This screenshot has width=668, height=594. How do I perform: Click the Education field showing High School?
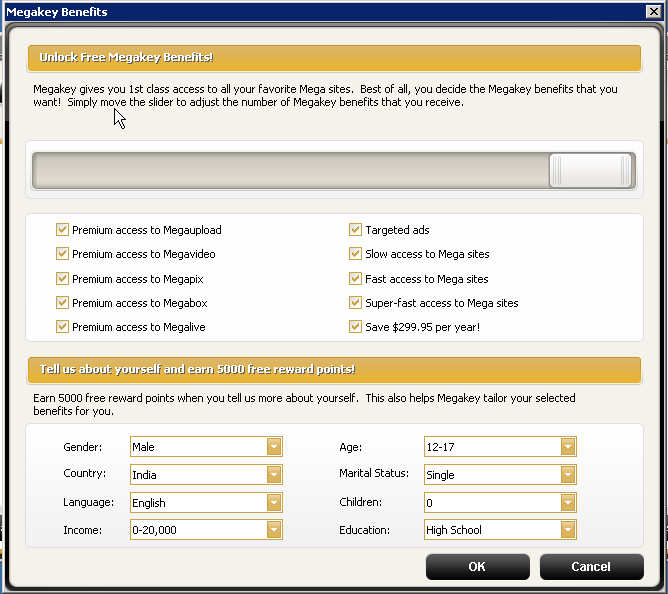click(x=500, y=530)
